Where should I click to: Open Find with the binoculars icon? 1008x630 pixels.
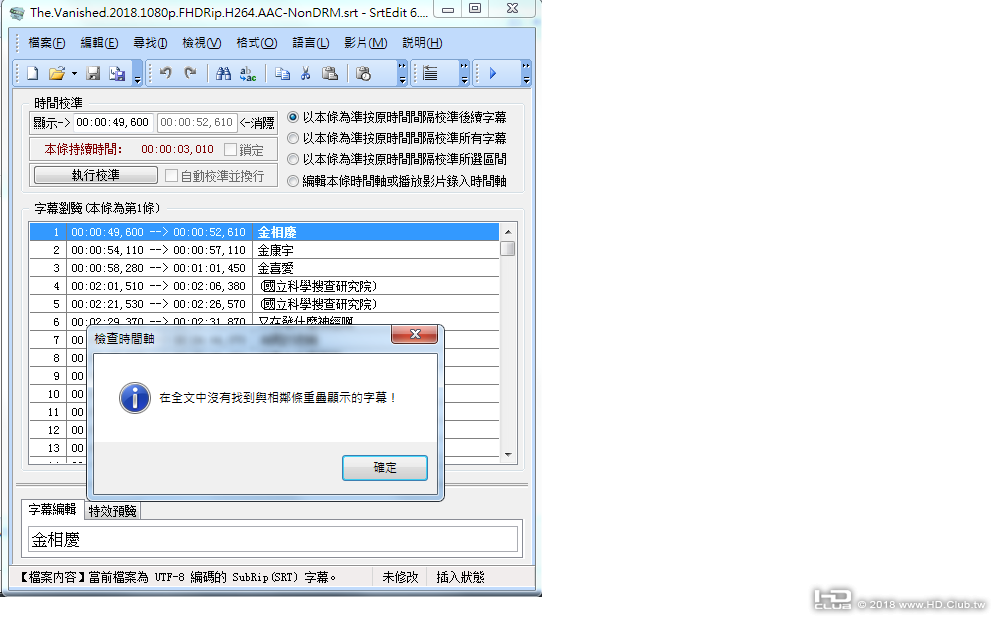pos(223,74)
